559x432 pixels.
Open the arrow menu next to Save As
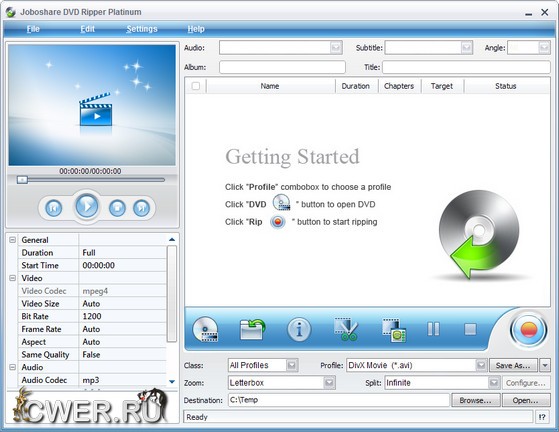545,365
